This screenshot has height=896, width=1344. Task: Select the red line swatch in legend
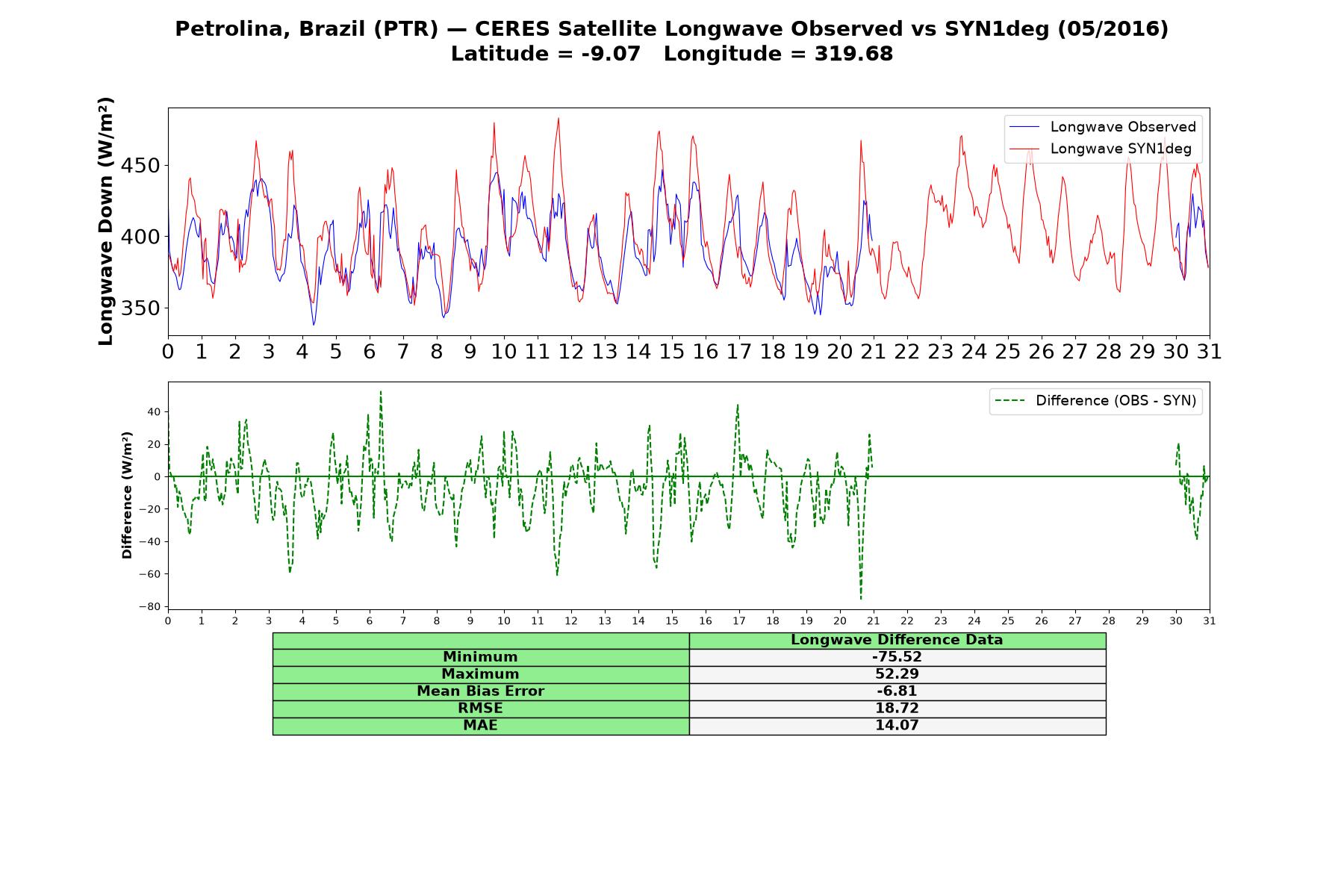coord(1024,149)
